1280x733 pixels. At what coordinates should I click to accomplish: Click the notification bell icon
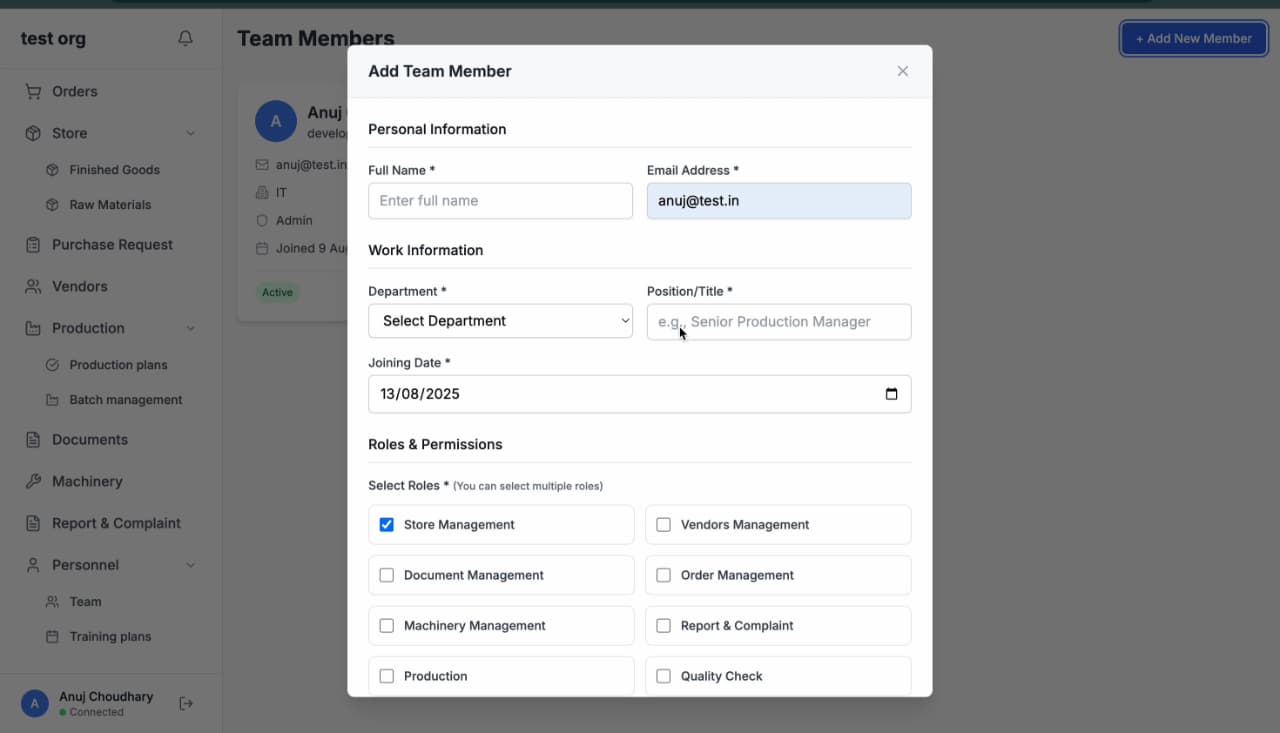coord(185,39)
